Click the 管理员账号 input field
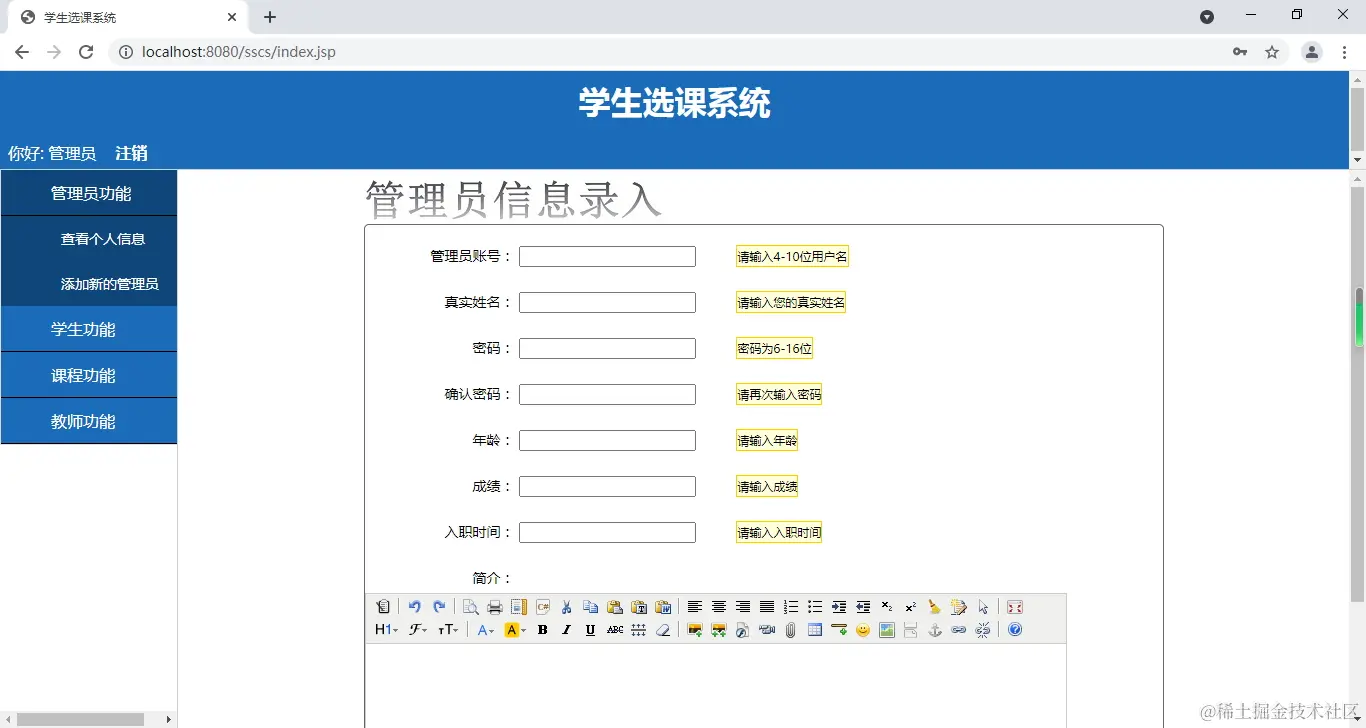The width and height of the screenshot is (1366, 728). pyautogui.click(x=607, y=256)
